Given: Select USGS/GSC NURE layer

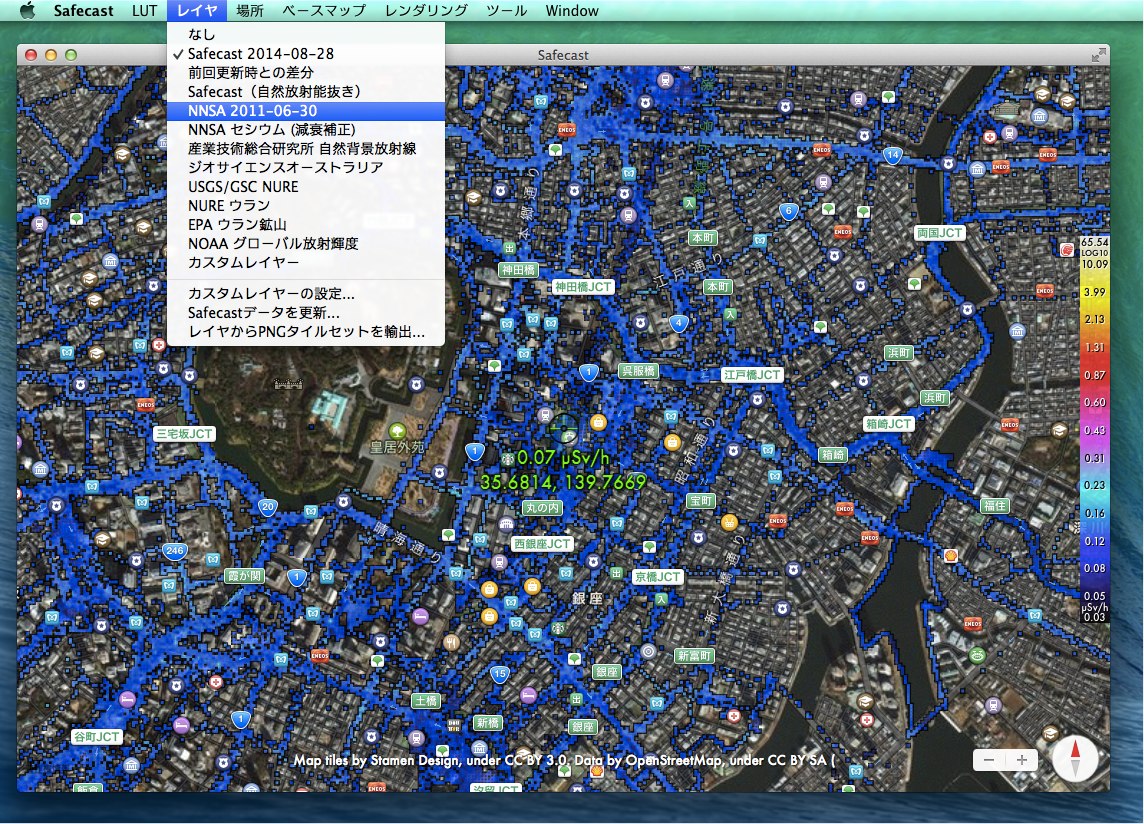Looking at the screenshot, I should coord(306,186).
